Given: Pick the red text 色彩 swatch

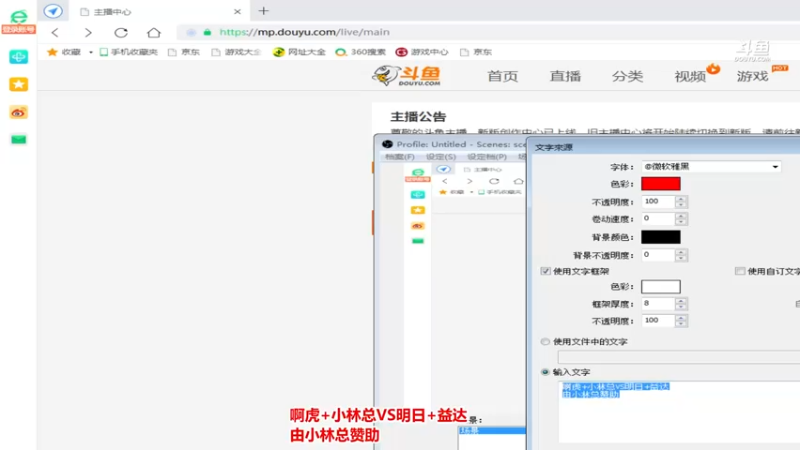Looking at the screenshot, I should 661,184.
